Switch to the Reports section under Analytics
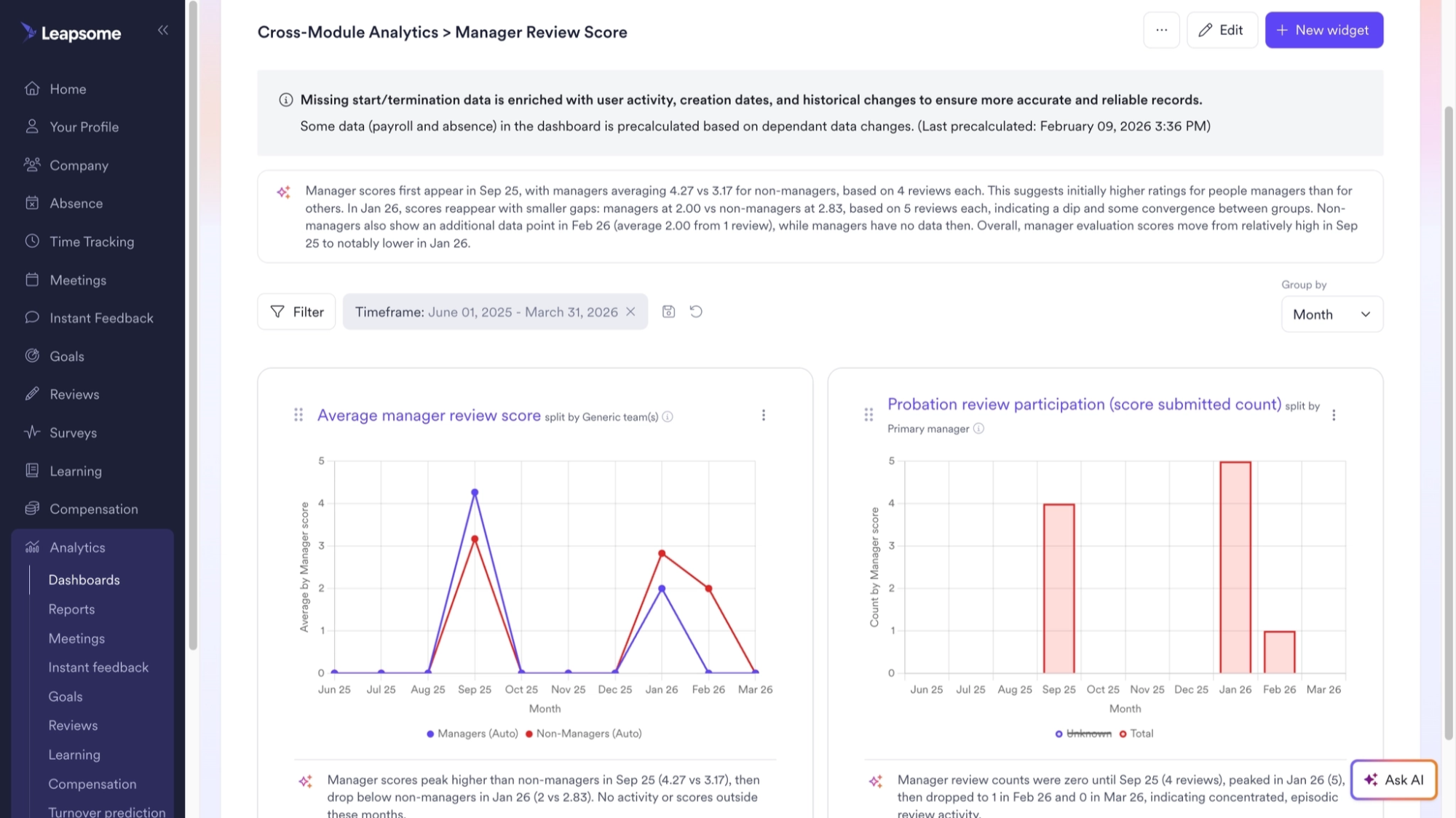1456x818 pixels. tap(71, 609)
